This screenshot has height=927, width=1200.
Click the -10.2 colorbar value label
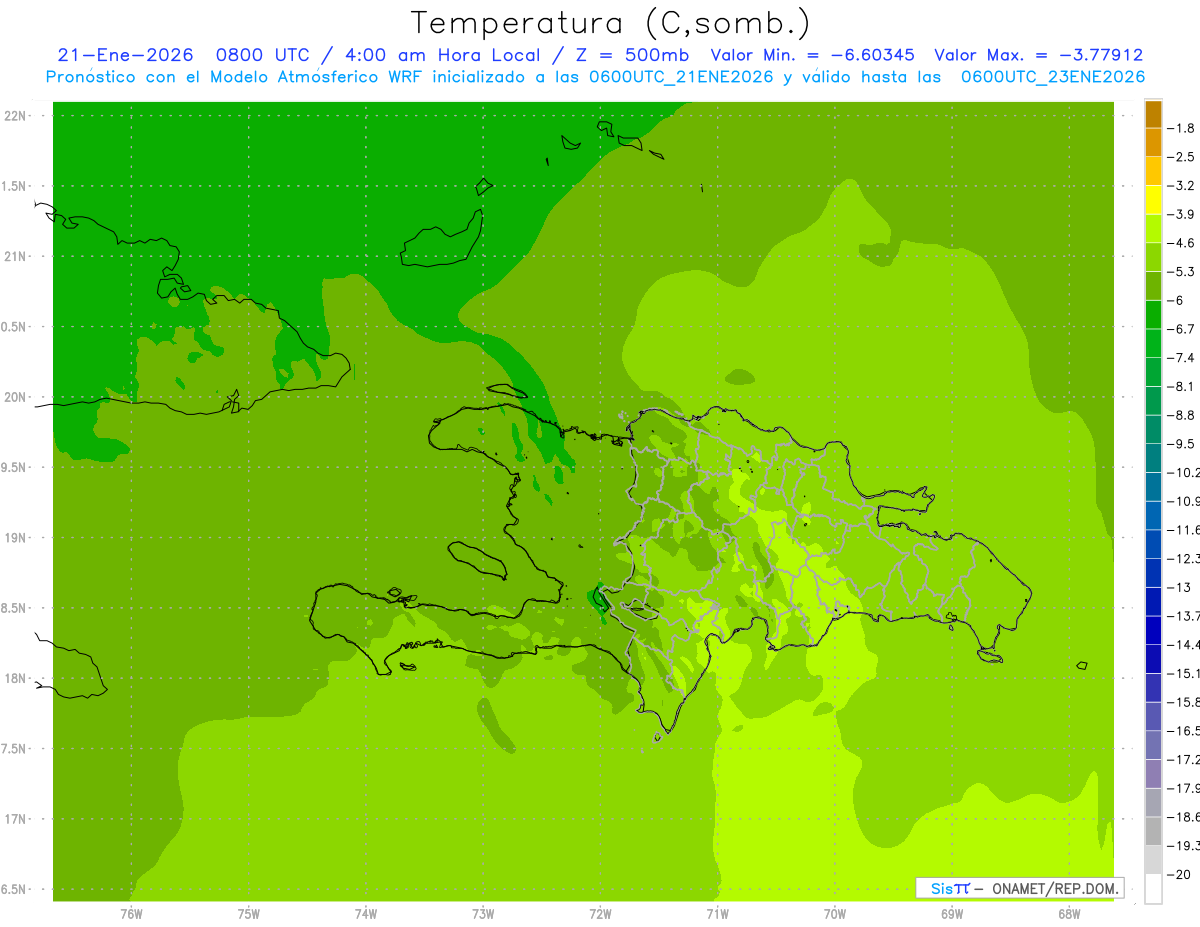[1184, 472]
